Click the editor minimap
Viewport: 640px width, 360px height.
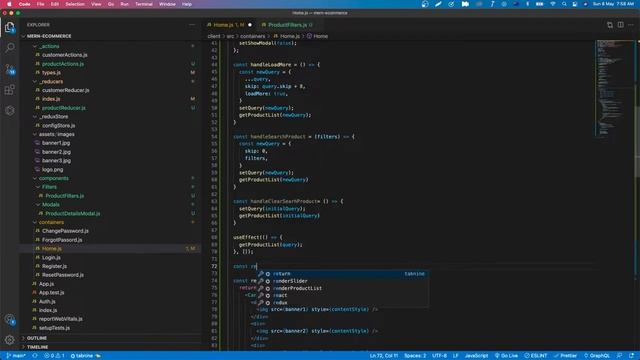point(614,88)
